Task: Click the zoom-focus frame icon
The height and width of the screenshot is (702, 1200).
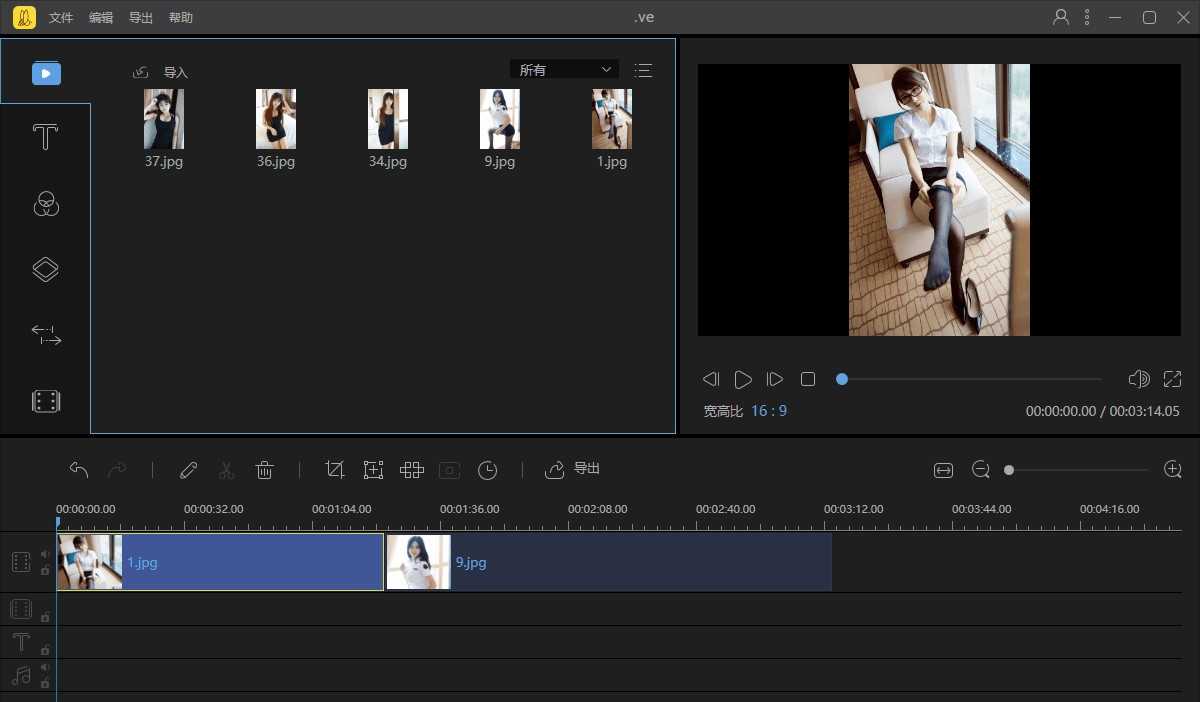Action: pos(373,469)
